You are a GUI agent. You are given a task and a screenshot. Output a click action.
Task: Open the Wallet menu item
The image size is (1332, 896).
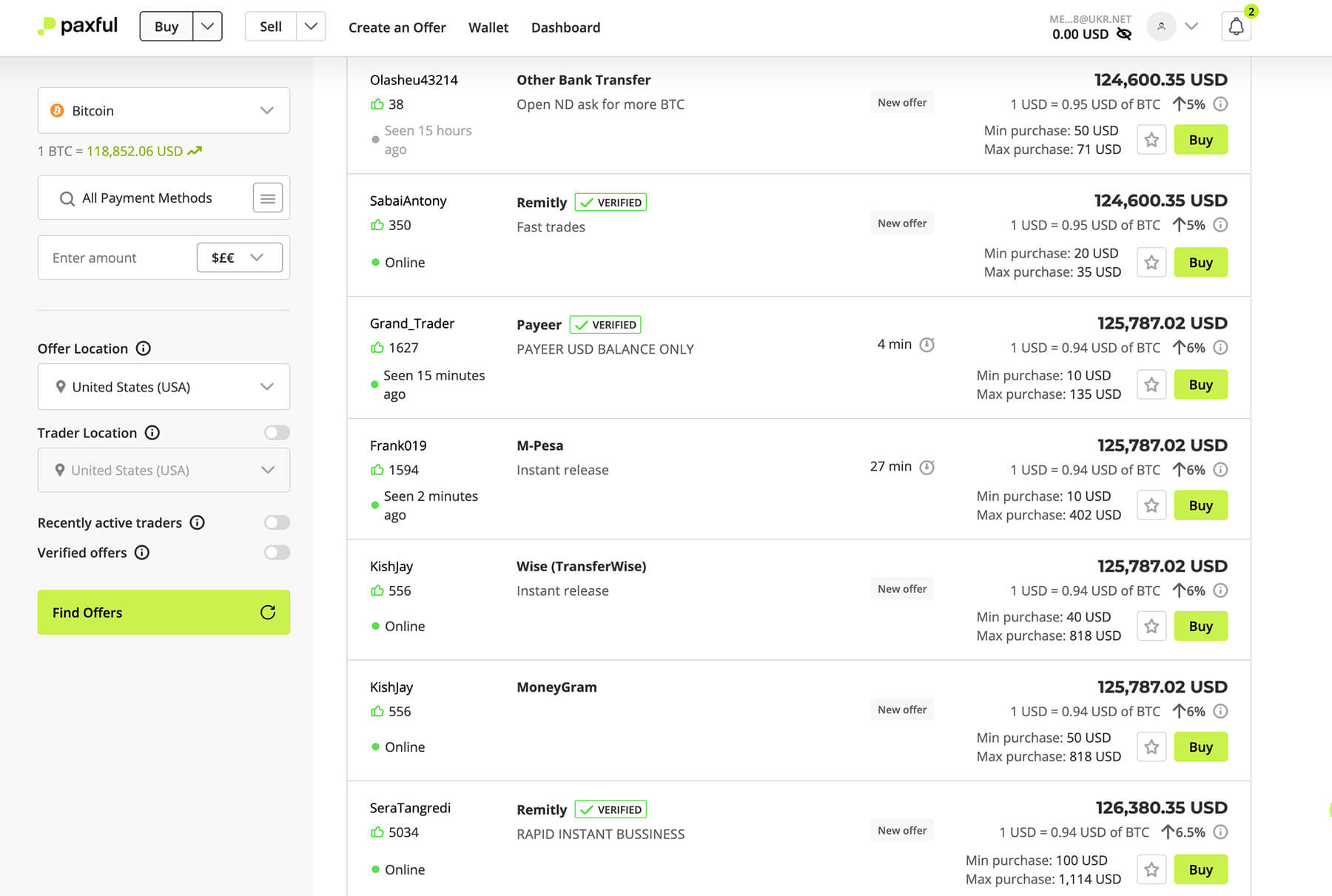[488, 27]
